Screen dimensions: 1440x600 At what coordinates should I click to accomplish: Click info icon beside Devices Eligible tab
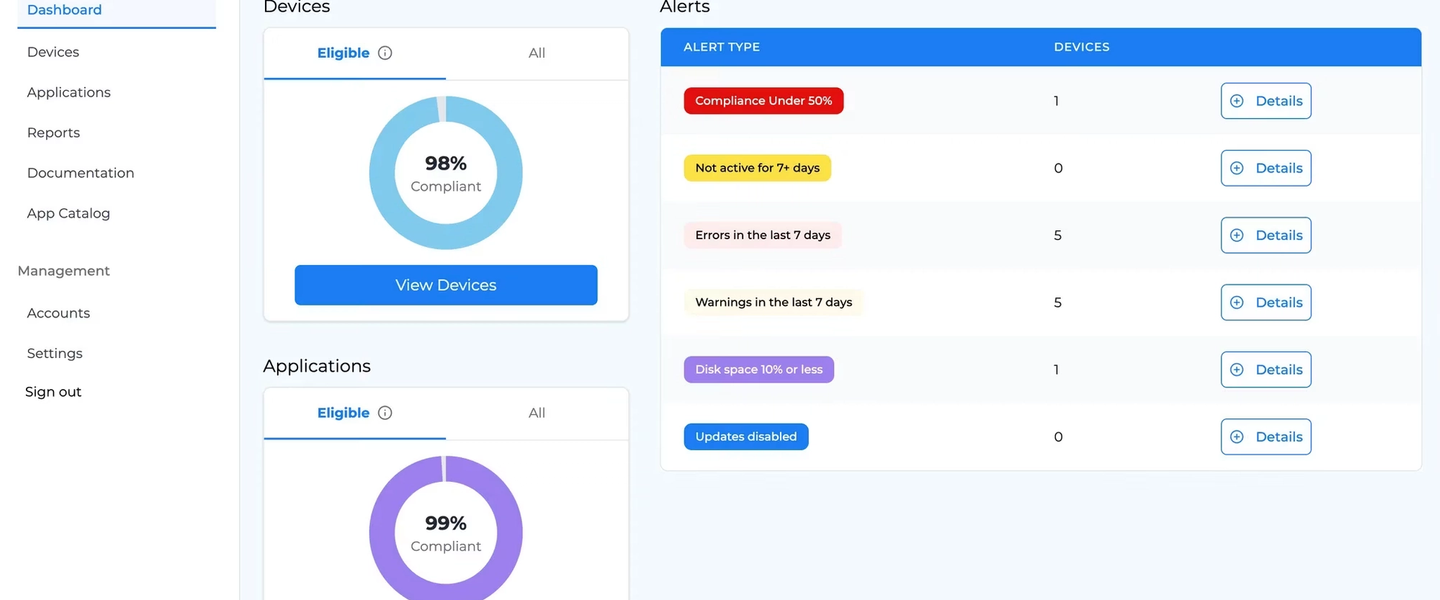click(x=385, y=53)
